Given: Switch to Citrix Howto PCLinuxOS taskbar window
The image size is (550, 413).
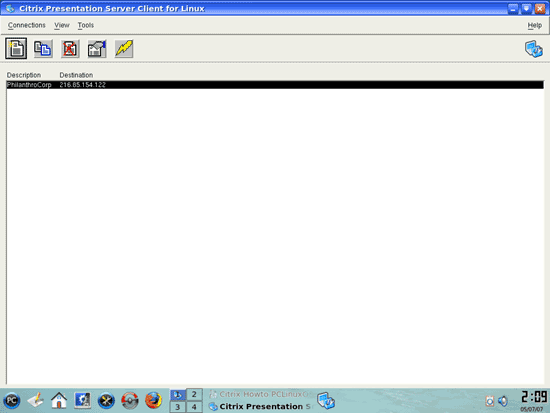Looking at the screenshot, I should 260,394.
